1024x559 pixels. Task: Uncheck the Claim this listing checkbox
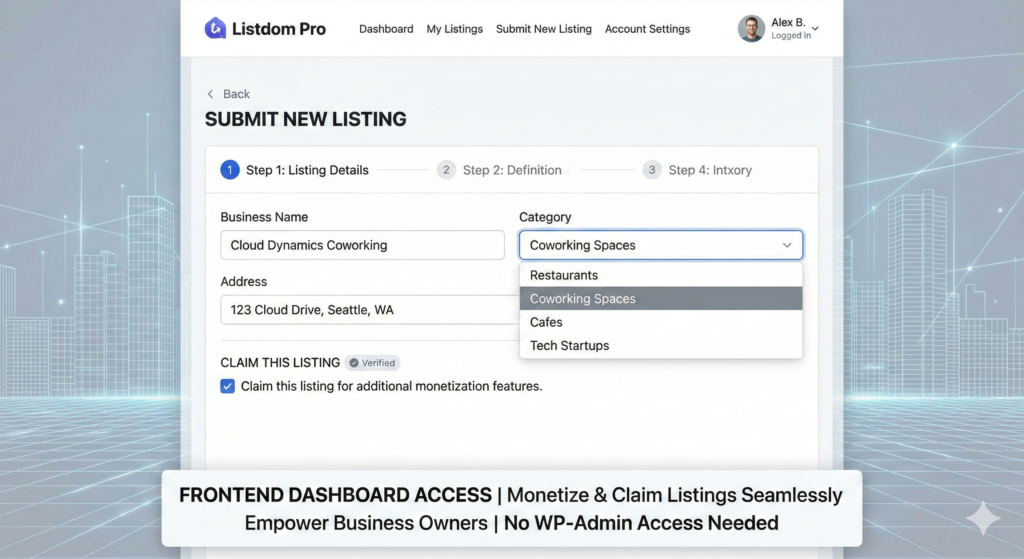pyautogui.click(x=228, y=386)
